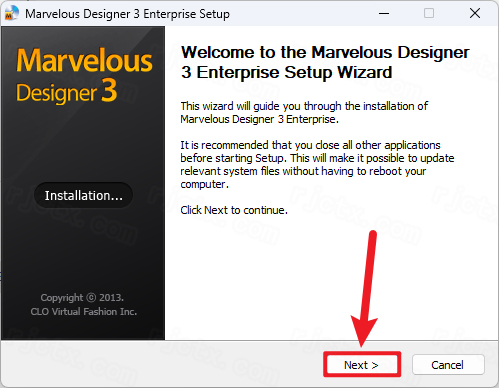Cancel the Marvelous Designer setup

[x=448, y=365]
